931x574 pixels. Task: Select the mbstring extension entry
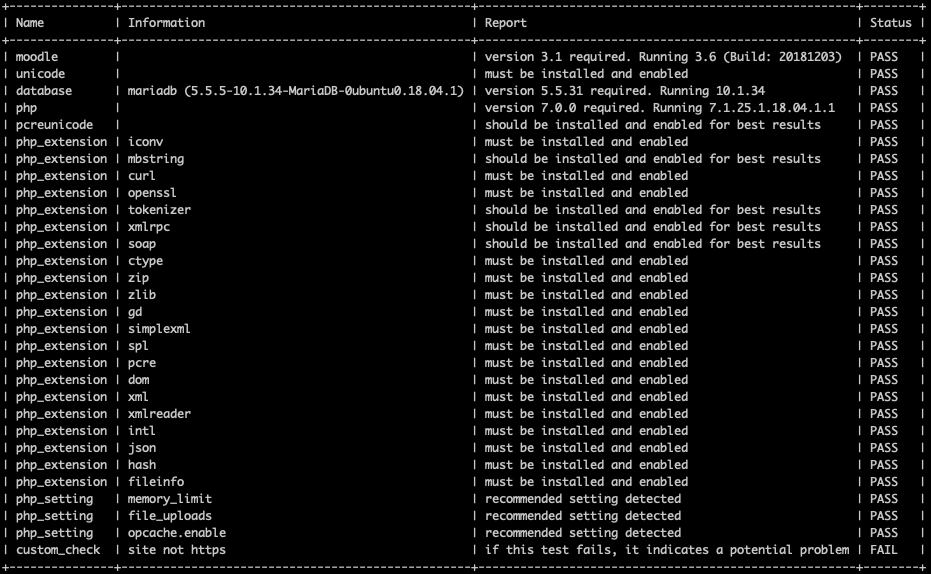click(156, 159)
